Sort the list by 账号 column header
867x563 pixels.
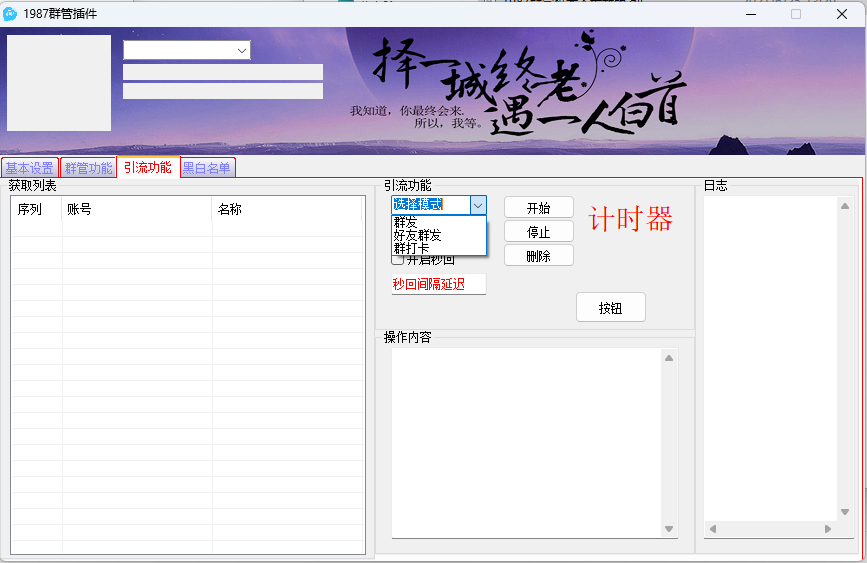[x=137, y=209]
